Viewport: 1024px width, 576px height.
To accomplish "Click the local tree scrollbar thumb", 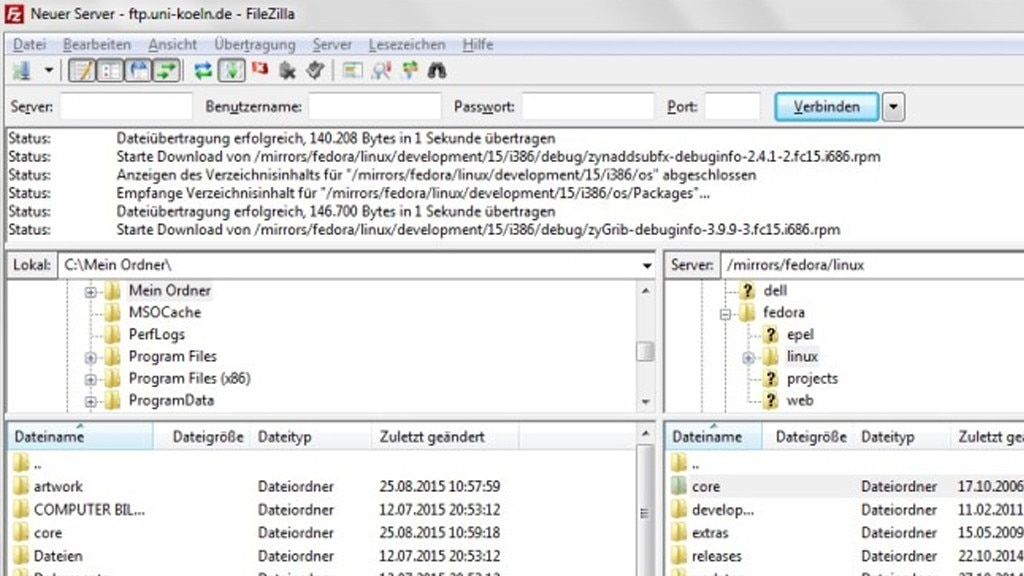I will (645, 351).
